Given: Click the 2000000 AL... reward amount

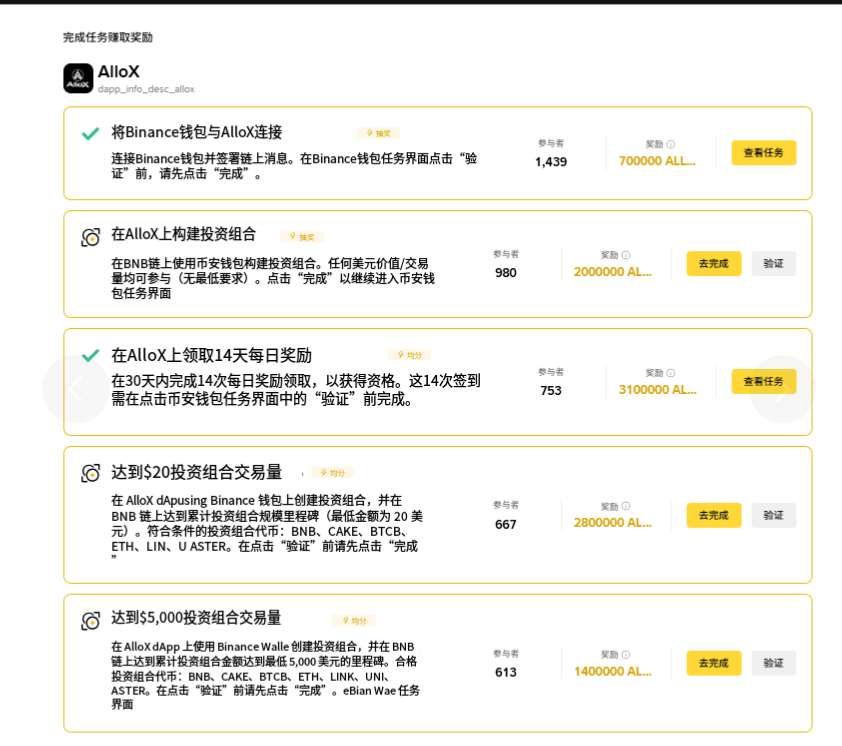Looking at the screenshot, I should tap(613, 272).
